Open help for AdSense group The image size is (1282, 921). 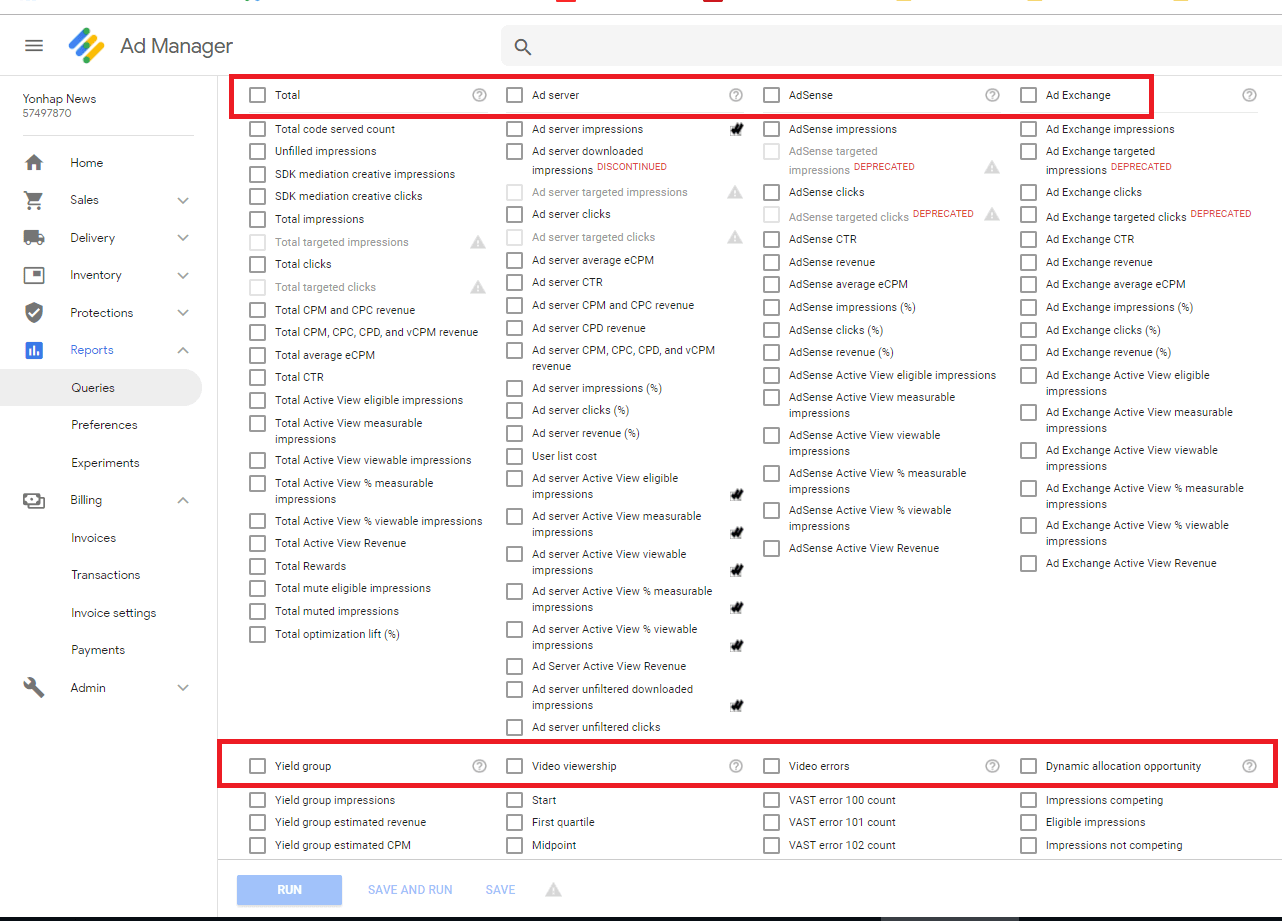992,95
